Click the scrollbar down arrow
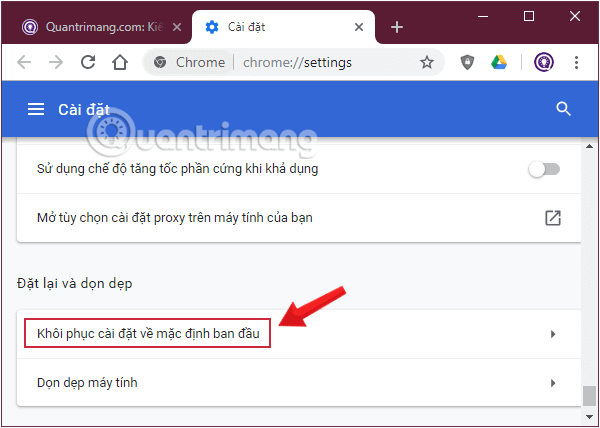This screenshot has width=600, height=428. (x=590, y=417)
